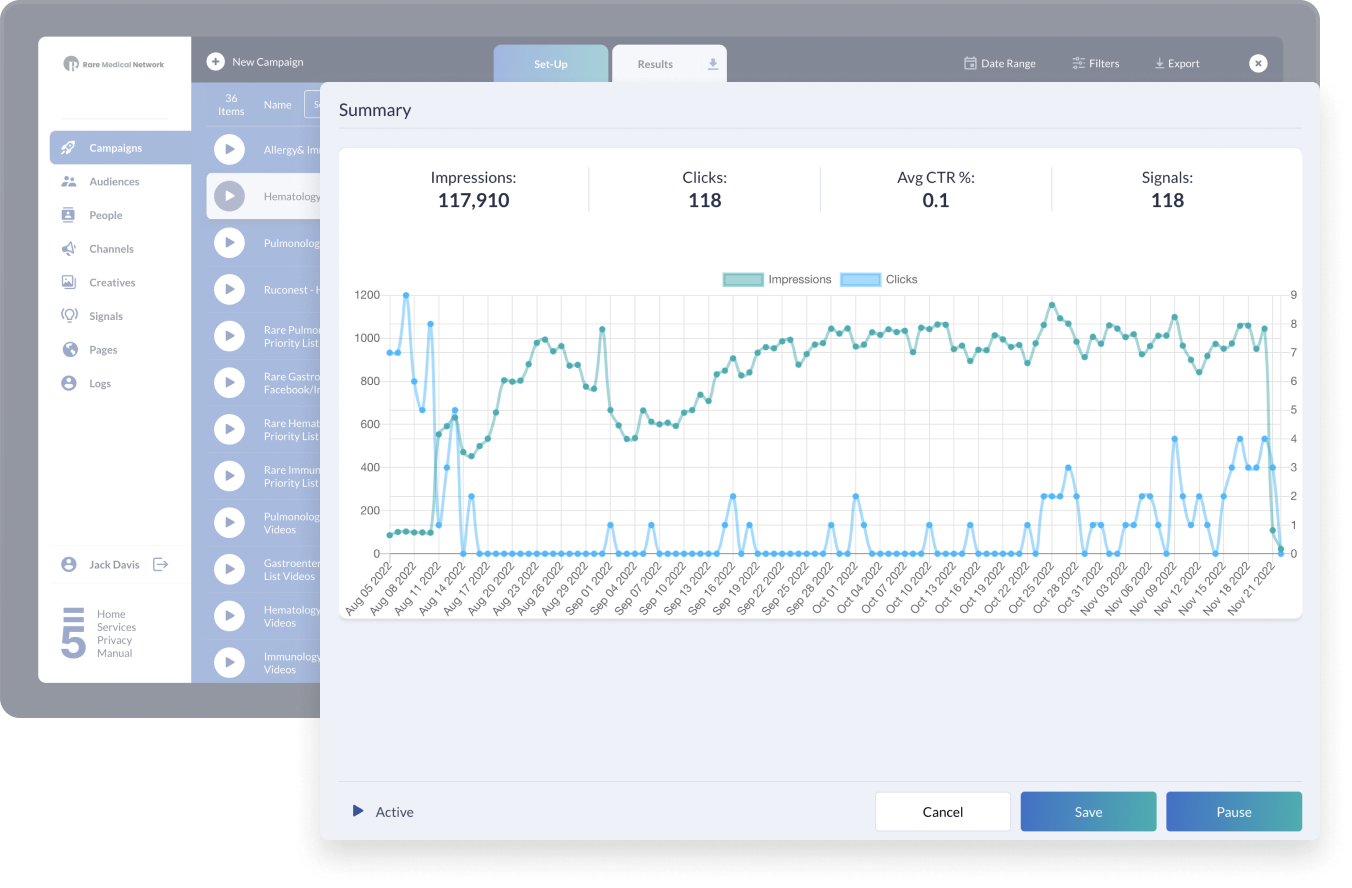This screenshot has width=1352, height=888.
Task: Open the Filters panel
Action: pyautogui.click(x=1095, y=63)
